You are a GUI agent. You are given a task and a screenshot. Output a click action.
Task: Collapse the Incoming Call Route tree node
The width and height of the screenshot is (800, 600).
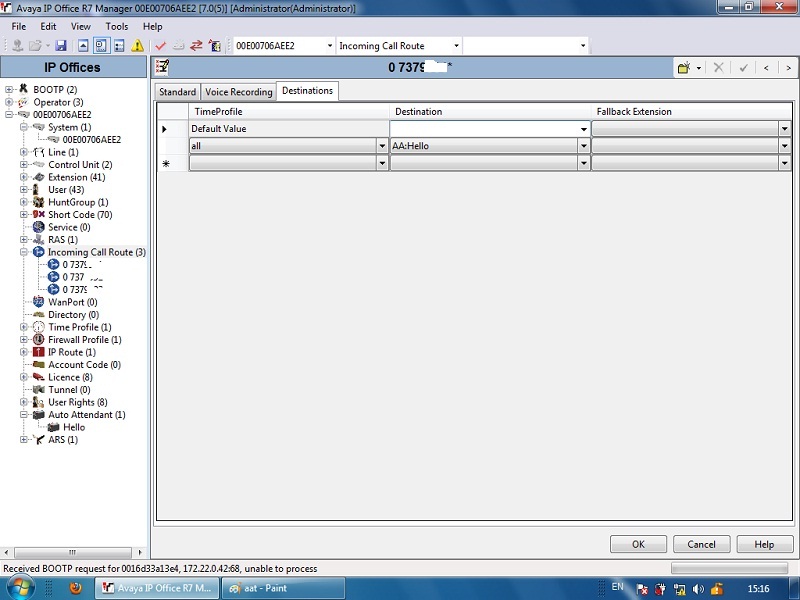tap(24, 252)
